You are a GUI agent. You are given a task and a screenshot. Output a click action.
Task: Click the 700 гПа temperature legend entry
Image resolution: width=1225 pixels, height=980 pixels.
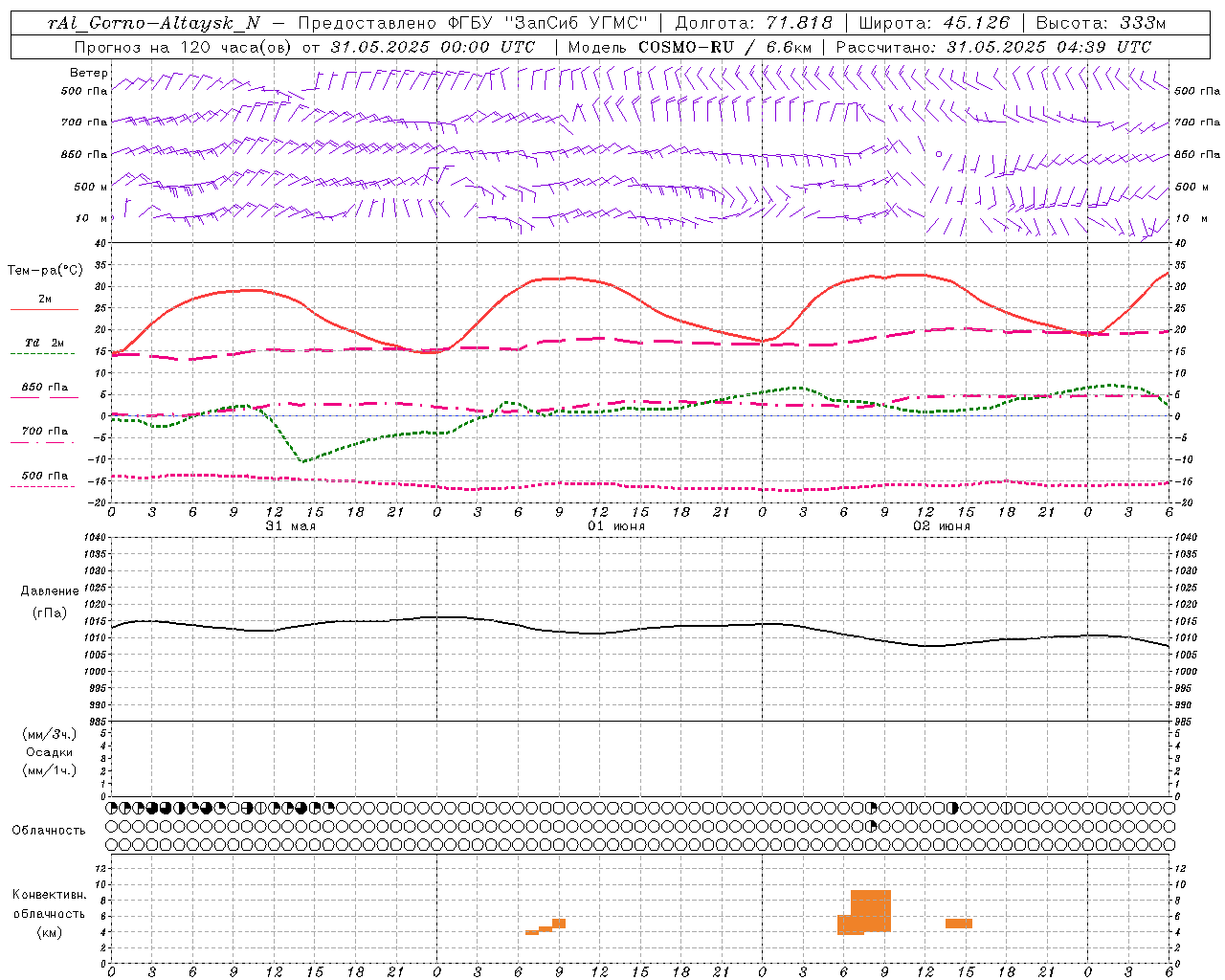point(44,432)
